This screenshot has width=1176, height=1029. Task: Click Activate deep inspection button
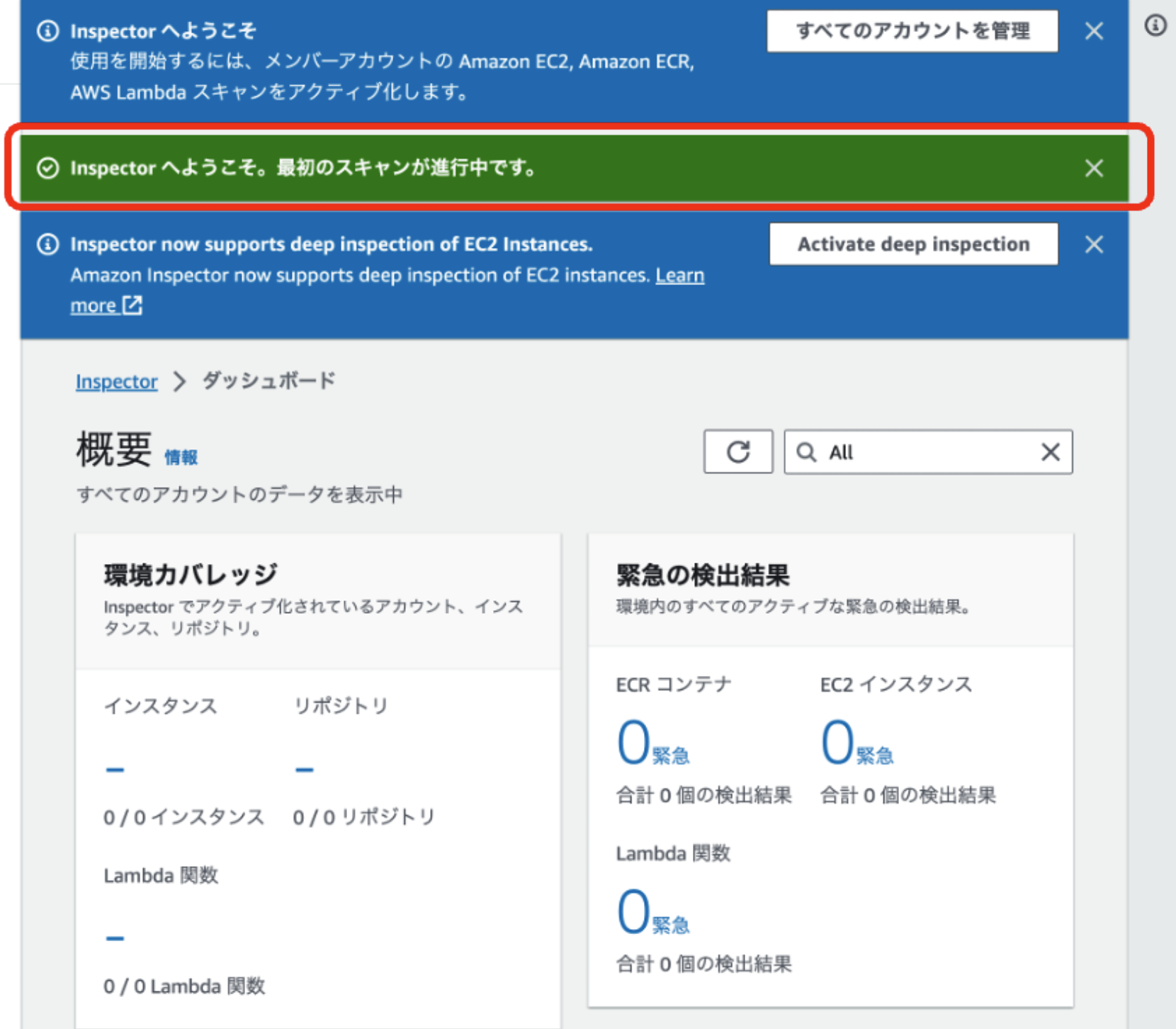[914, 244]
